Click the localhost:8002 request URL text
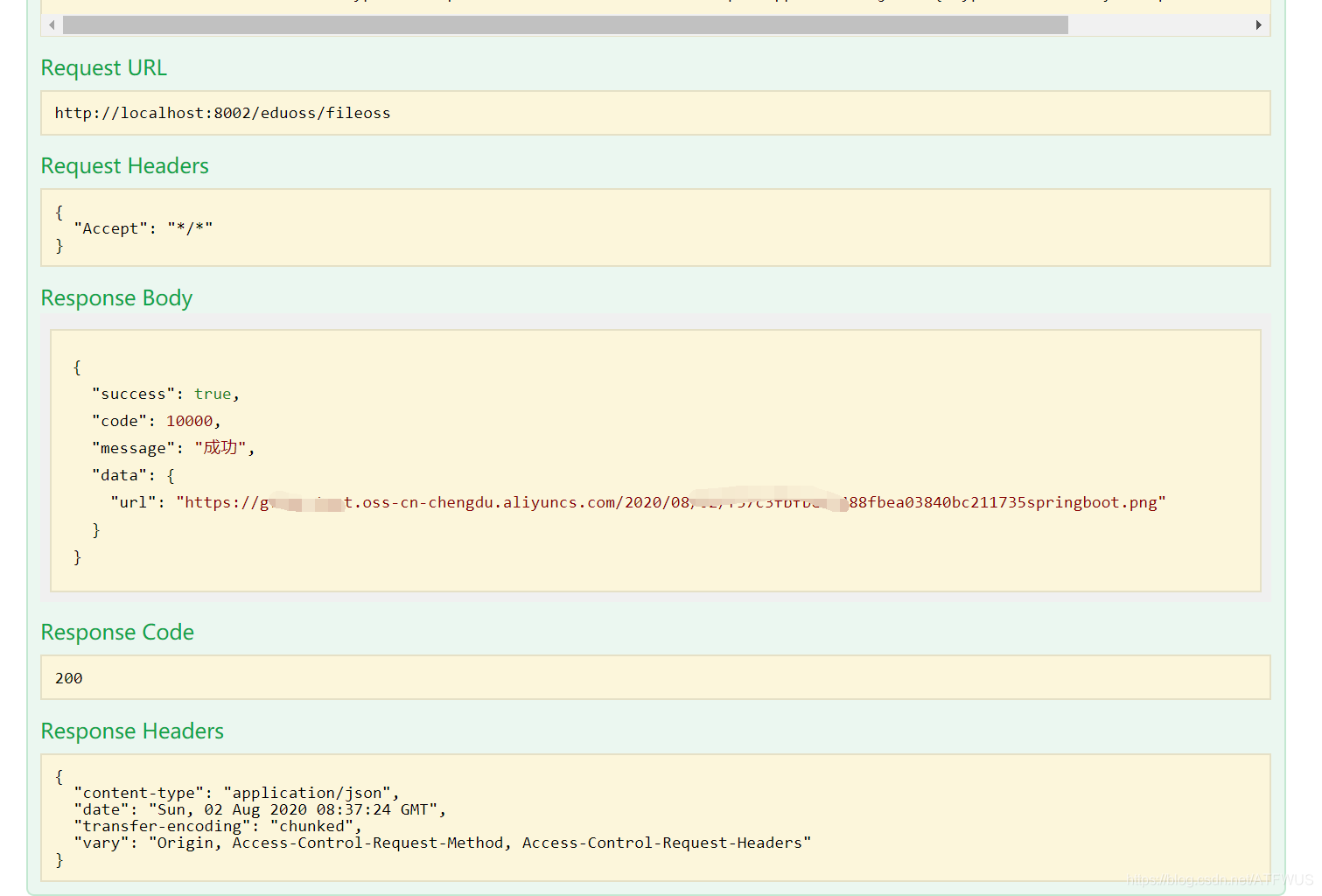The height and width of the screenshot is (896, 1322). point(222,113)
